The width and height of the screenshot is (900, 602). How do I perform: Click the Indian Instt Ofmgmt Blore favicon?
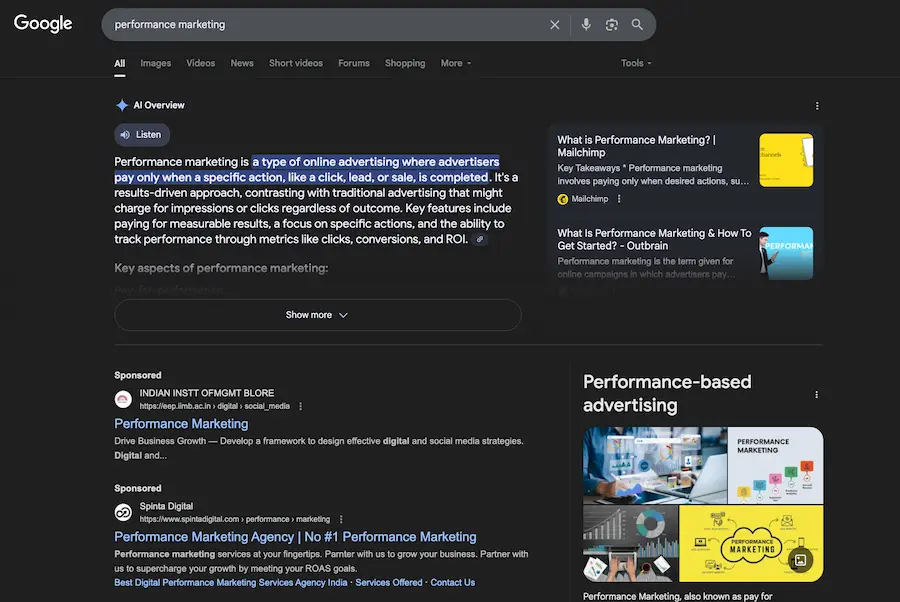point(123,399)
